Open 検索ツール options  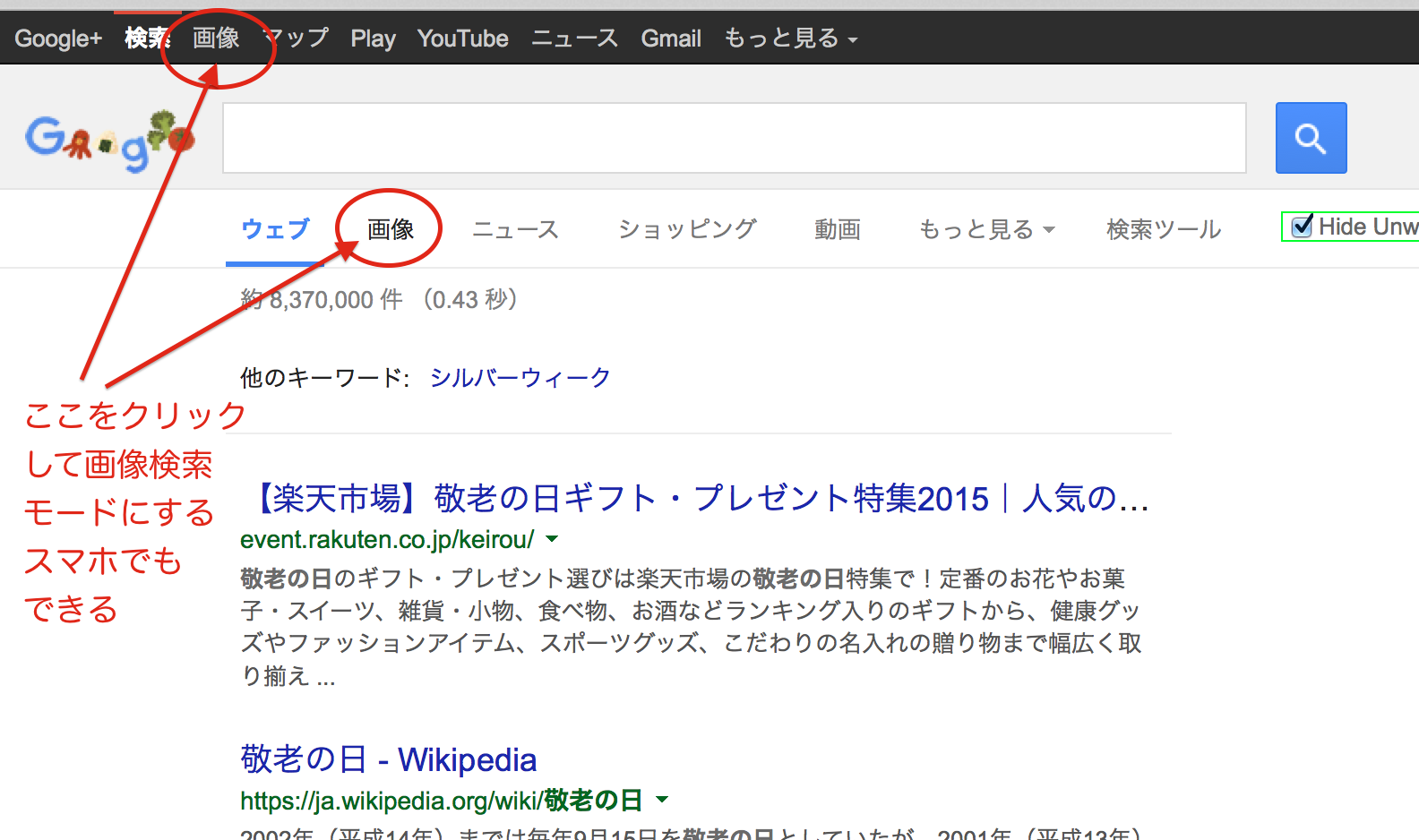click(1164, 229)
